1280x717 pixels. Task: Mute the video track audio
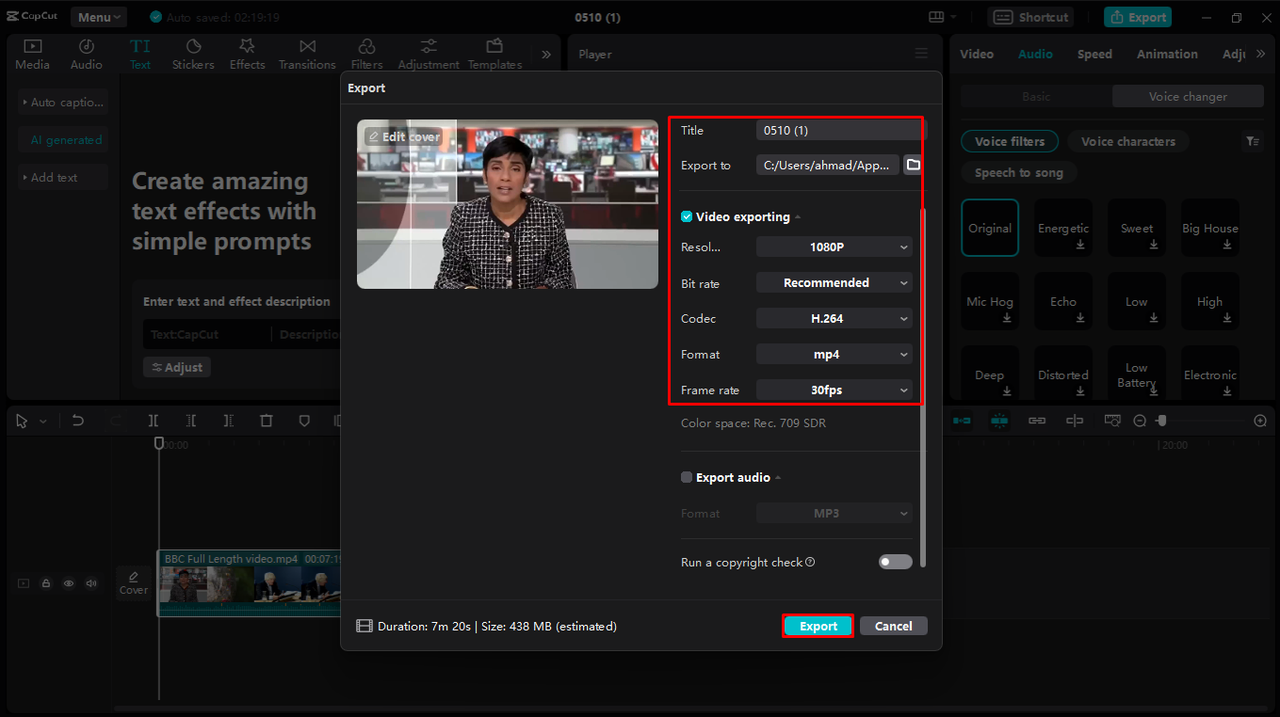(91, 583)
